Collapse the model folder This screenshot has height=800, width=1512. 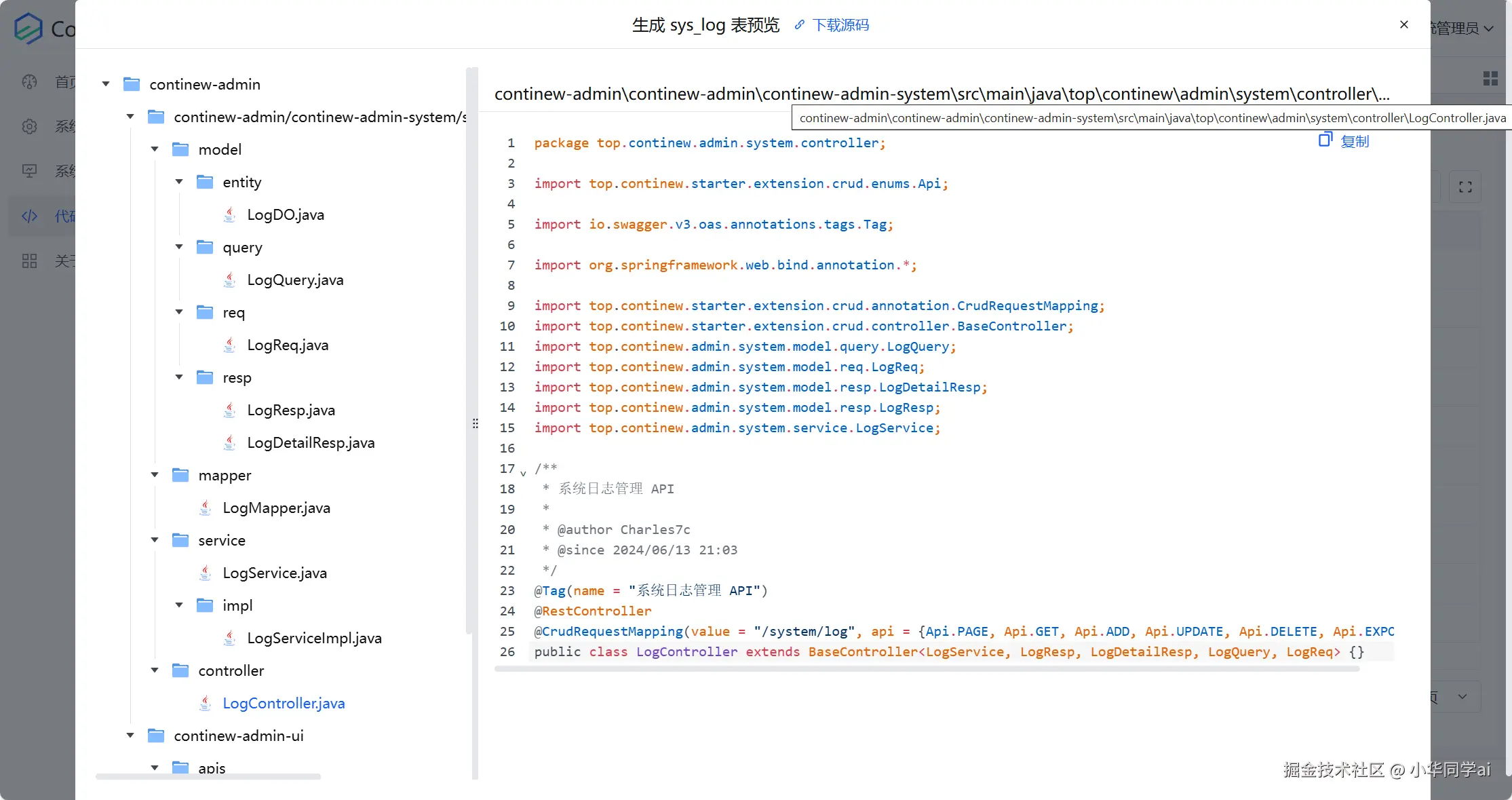point(155,149)
